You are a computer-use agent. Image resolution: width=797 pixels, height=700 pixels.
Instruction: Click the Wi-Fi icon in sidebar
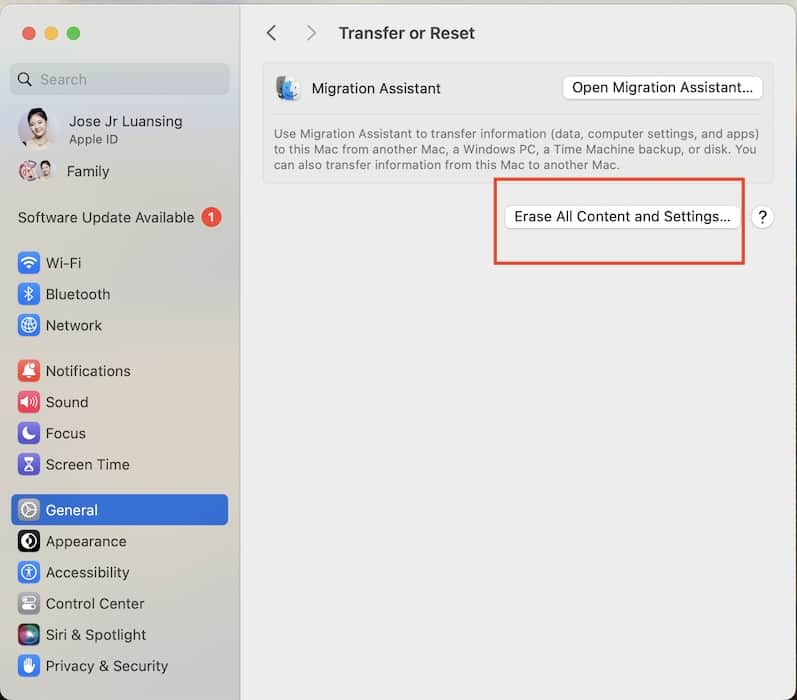click(x=29, y=263)
